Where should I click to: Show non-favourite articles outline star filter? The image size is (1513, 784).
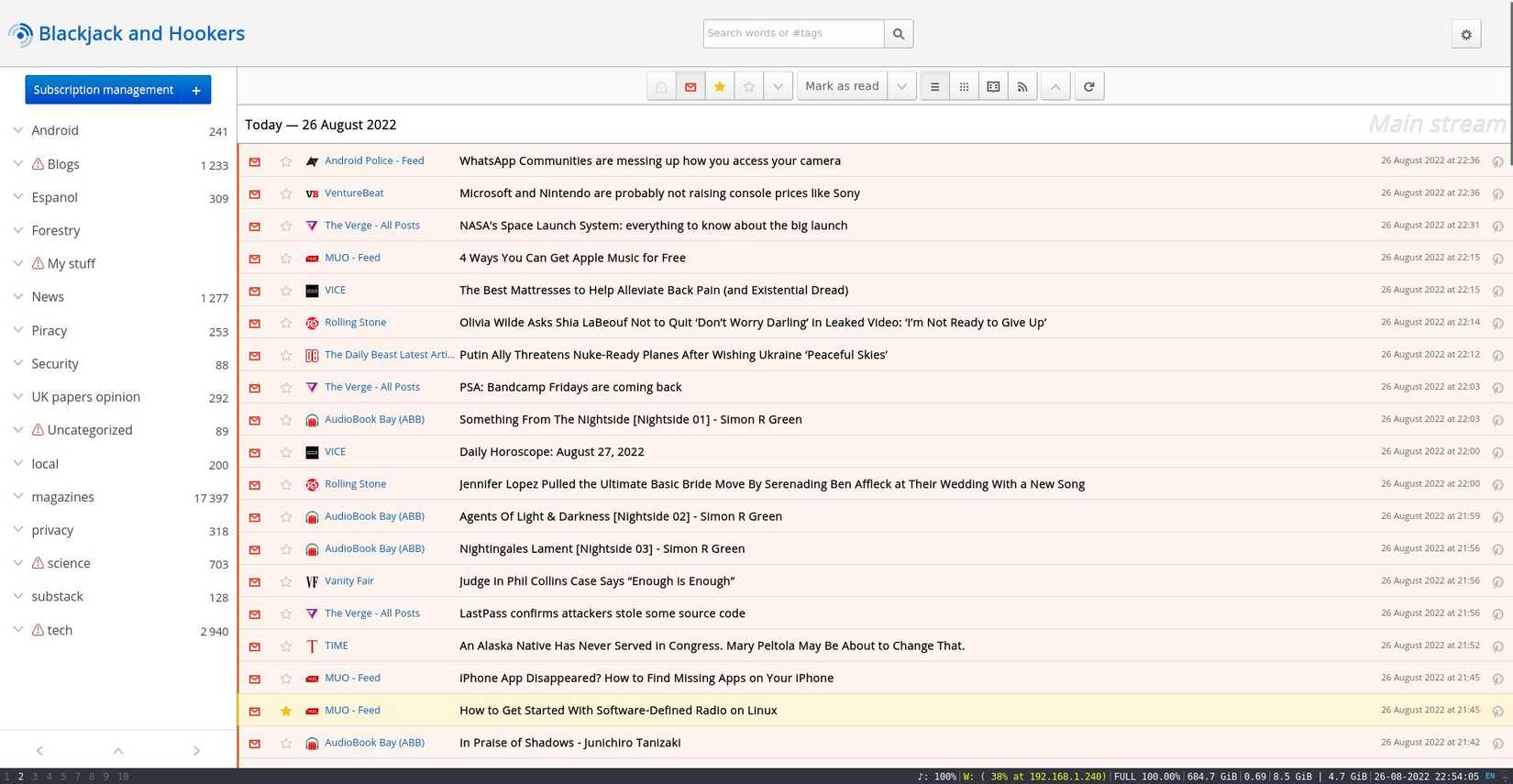point(749,86)
